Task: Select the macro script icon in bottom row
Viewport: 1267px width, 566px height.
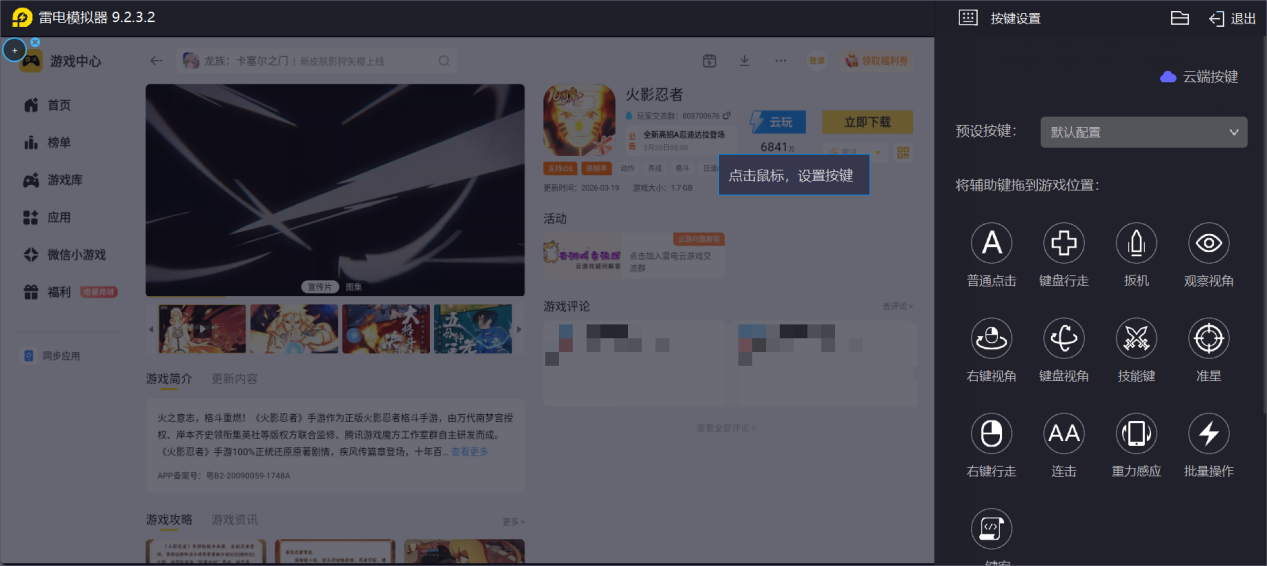Action: (991, 529)
